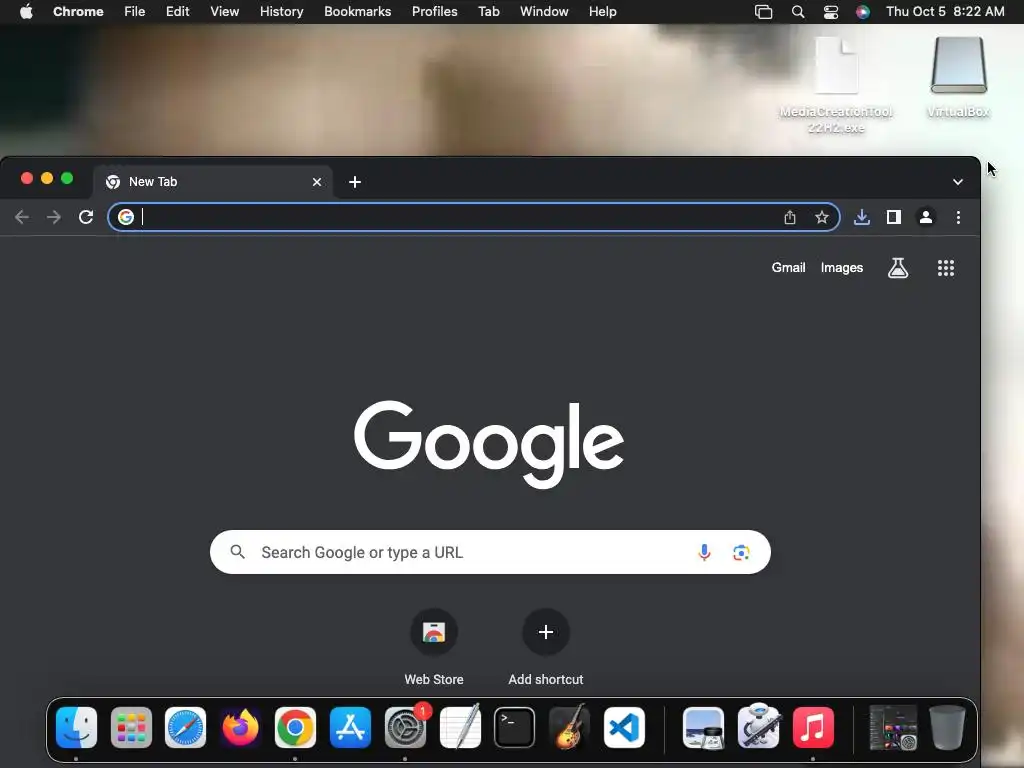The height and width of the screenshot is (768, 1024).
Task: Open Launchpad from the Dock
Action: tap(131, 728)
